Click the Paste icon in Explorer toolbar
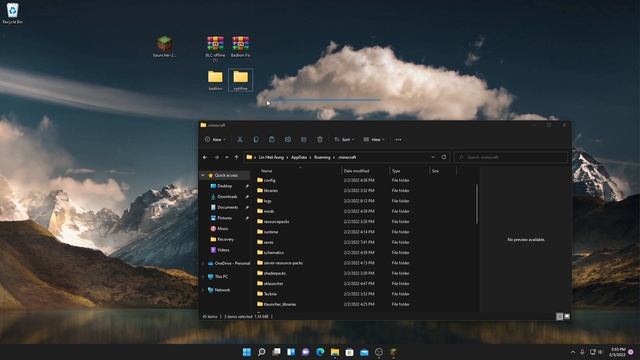 point(272,140)
